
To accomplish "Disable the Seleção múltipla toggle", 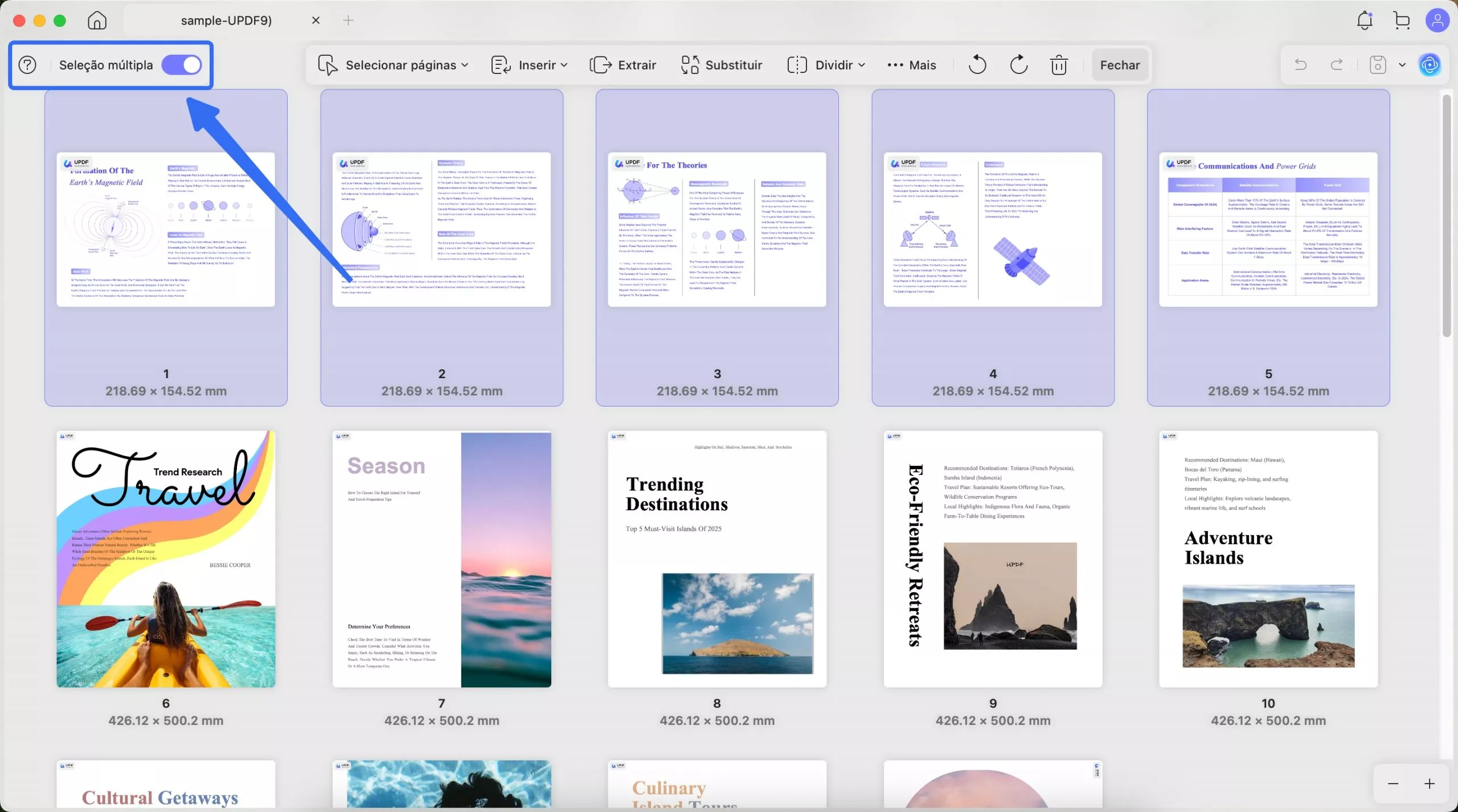I will point(182,65).
